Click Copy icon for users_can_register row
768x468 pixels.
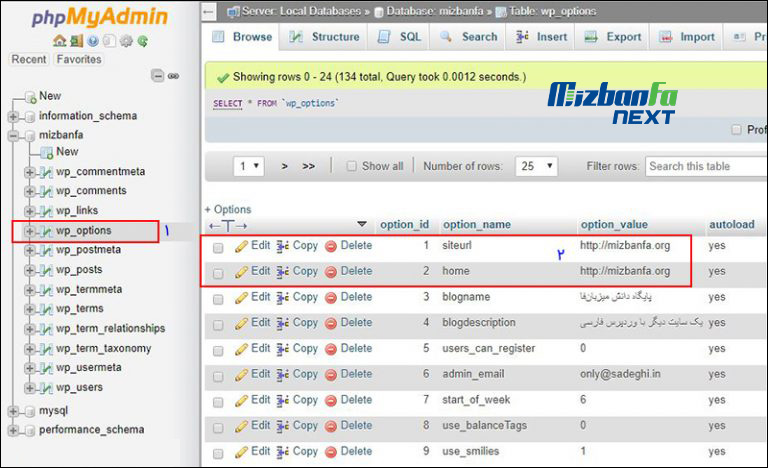tap(282, 349)
